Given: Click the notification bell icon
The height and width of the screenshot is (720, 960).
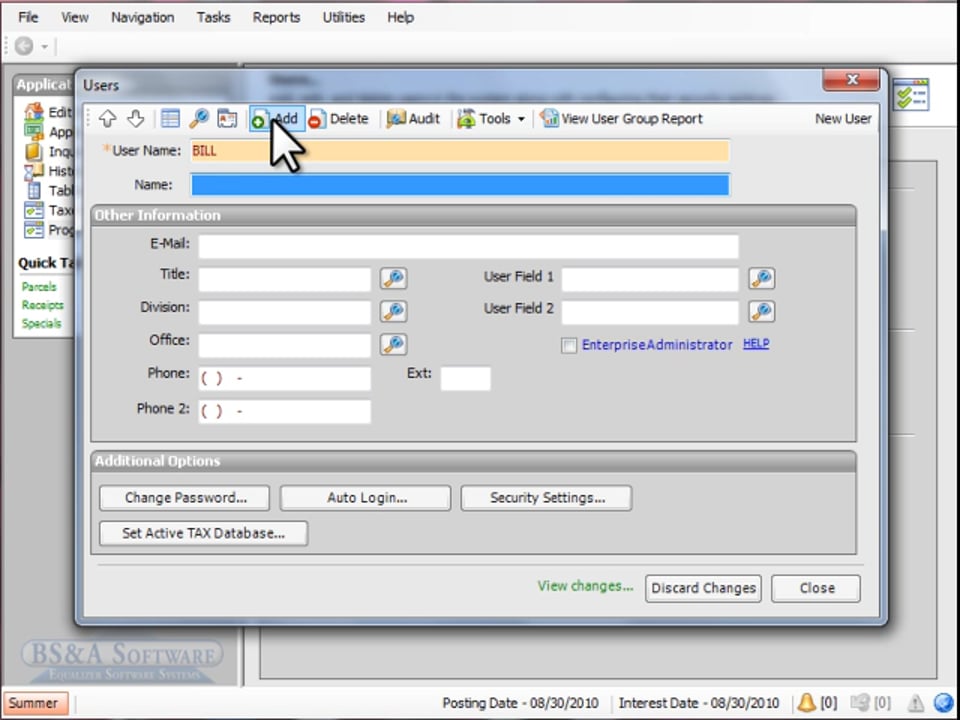Looking at the screenshot, I should click(x=806, y=702).
